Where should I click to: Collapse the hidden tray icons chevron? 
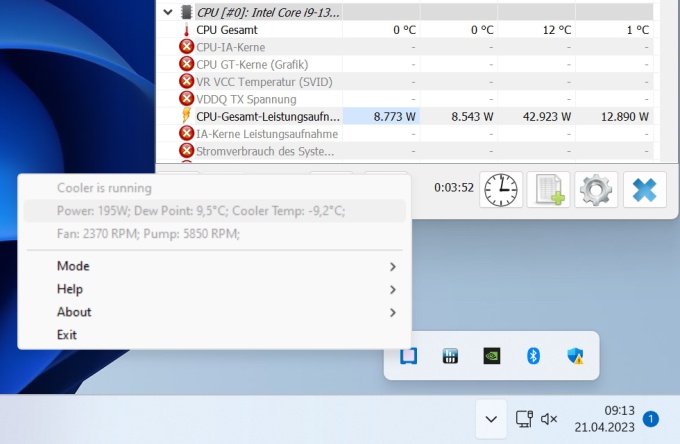click(x=491, y=419)
